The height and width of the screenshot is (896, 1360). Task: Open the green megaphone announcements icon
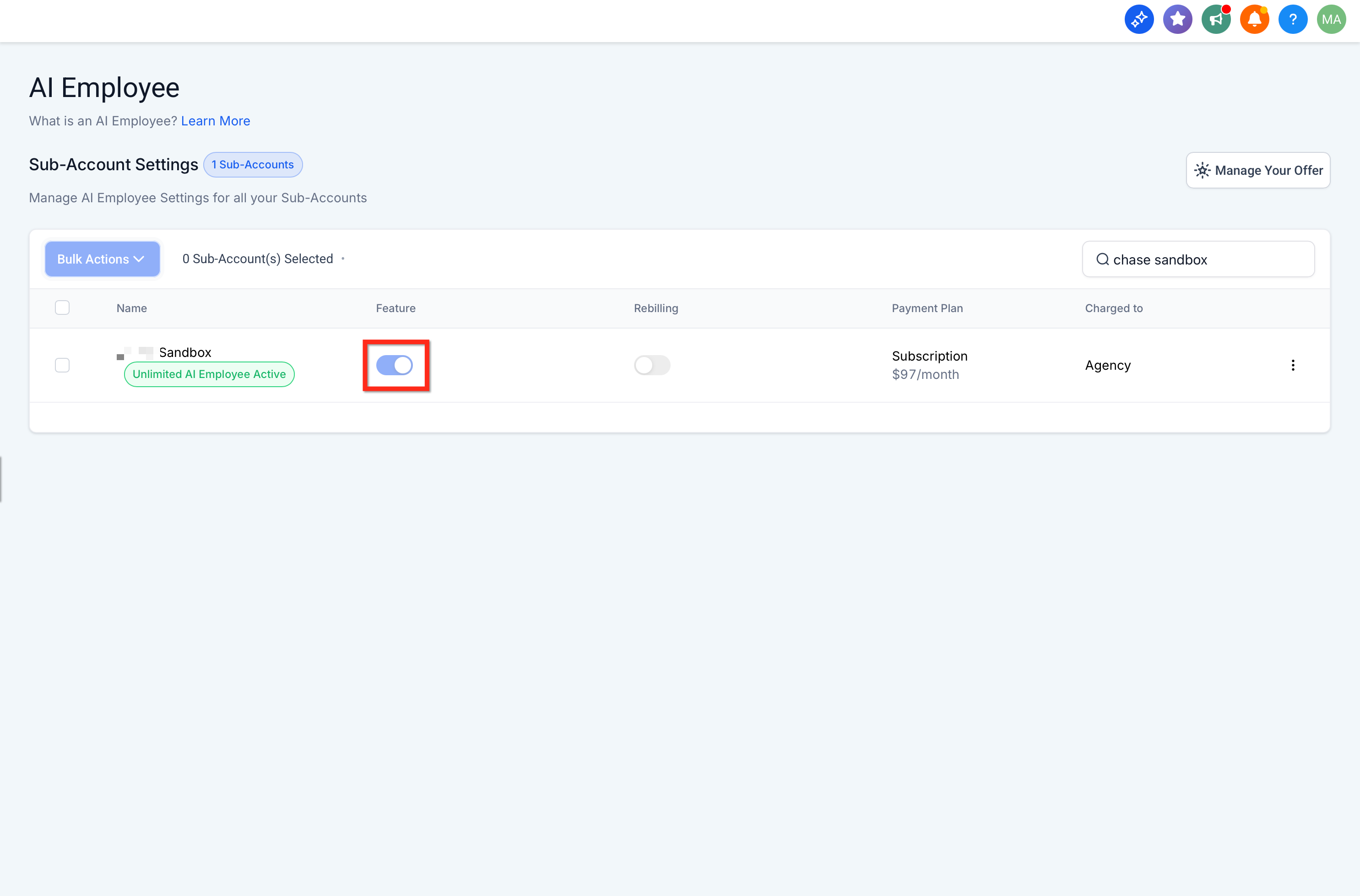point(1216,19)
